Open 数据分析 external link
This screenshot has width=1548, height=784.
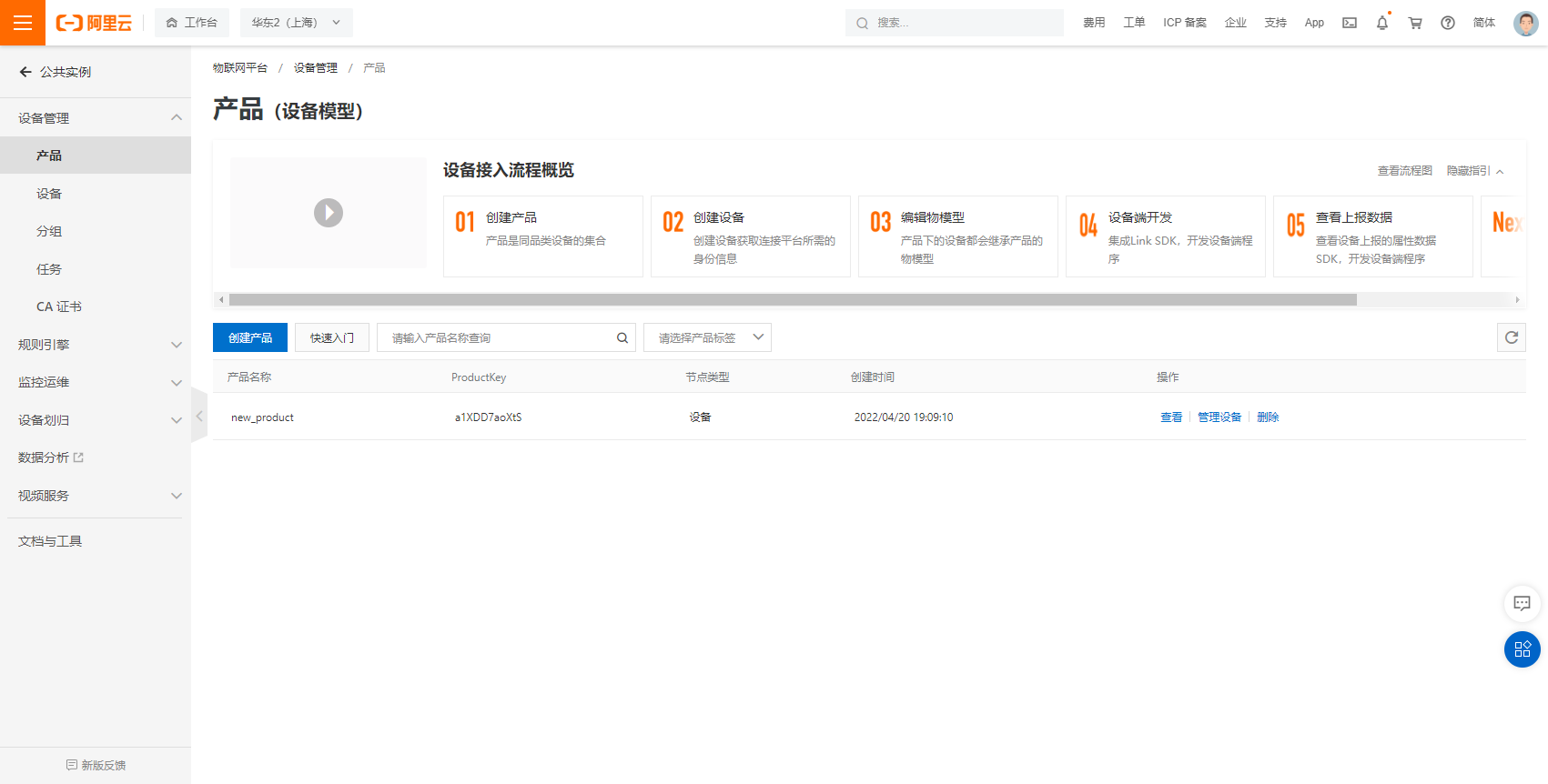click(x=51, y=457)
